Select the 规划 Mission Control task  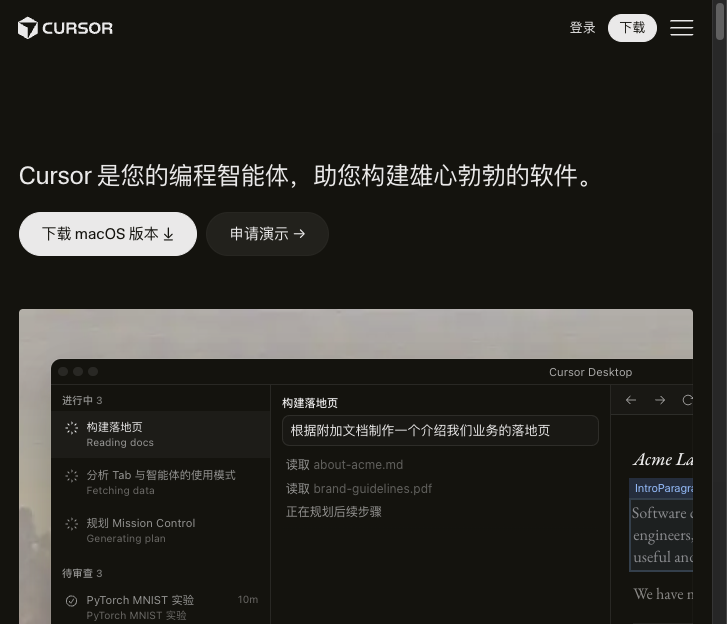(x=161, y=530)
